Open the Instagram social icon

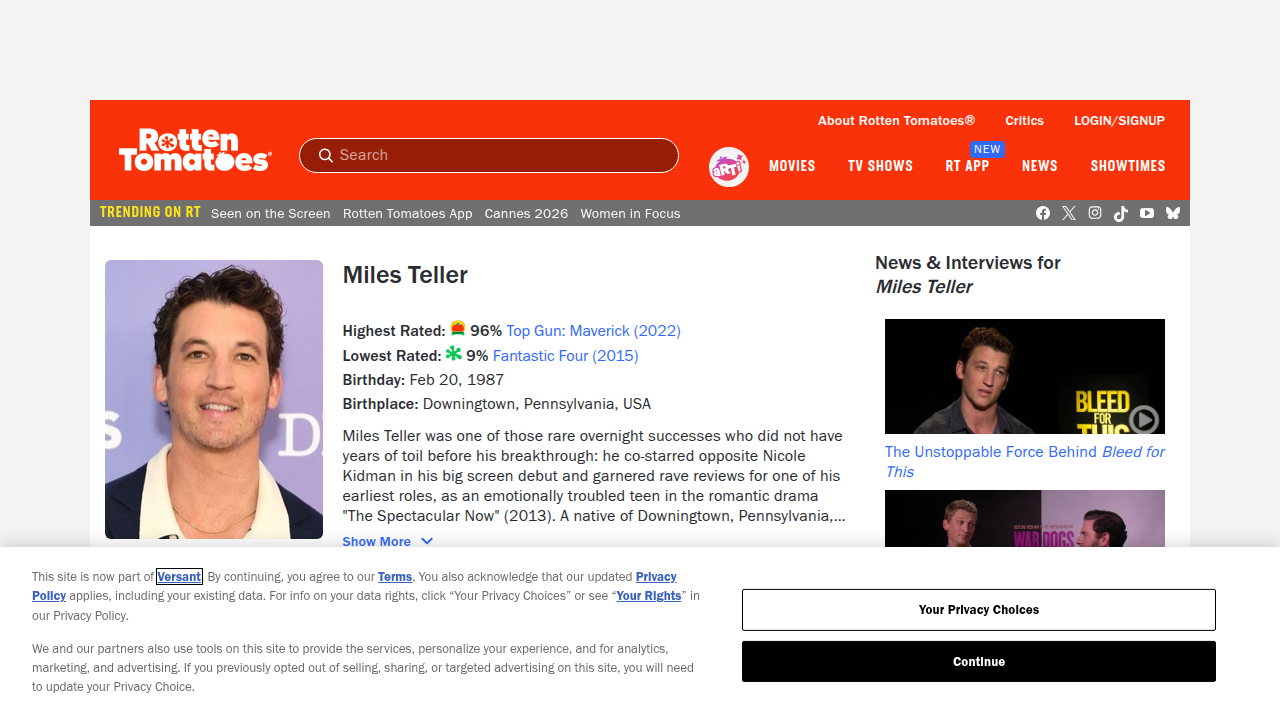coord(1095,213)
